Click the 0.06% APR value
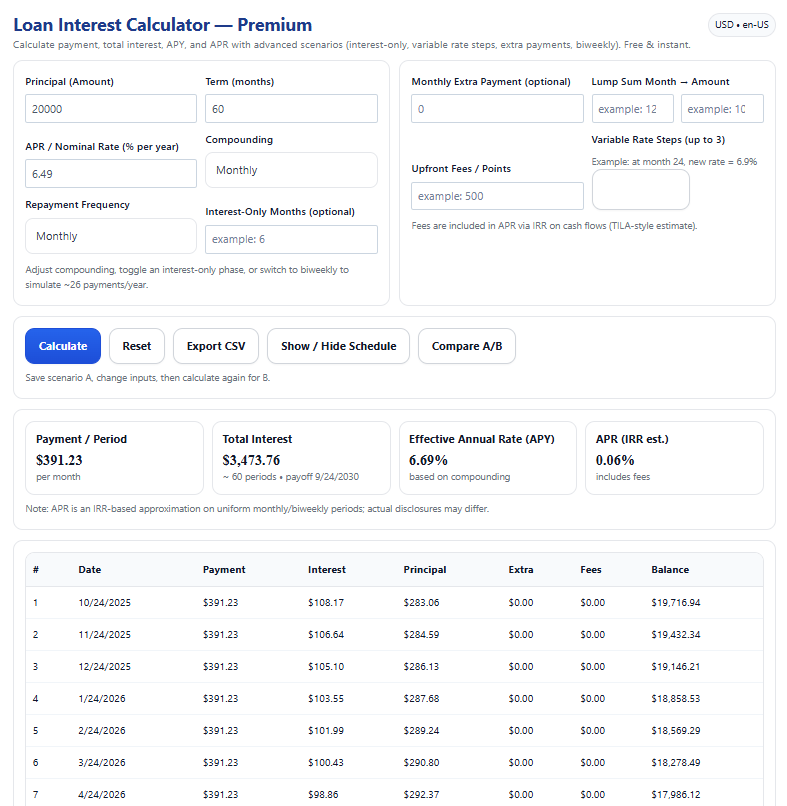Viewport: 787px width, 806px height. click(615, 460)
